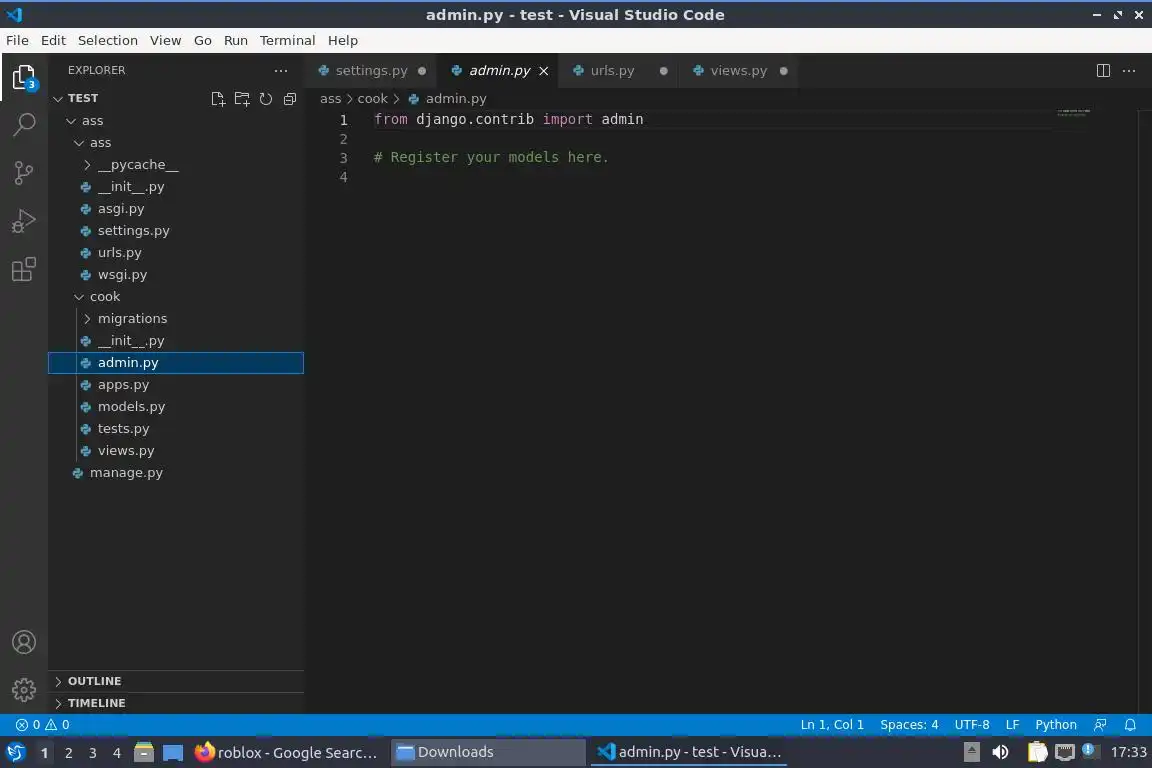Open Explorer views and more actions menu
This screenshot has height=768, width=1152.
(x=281, y=71)
